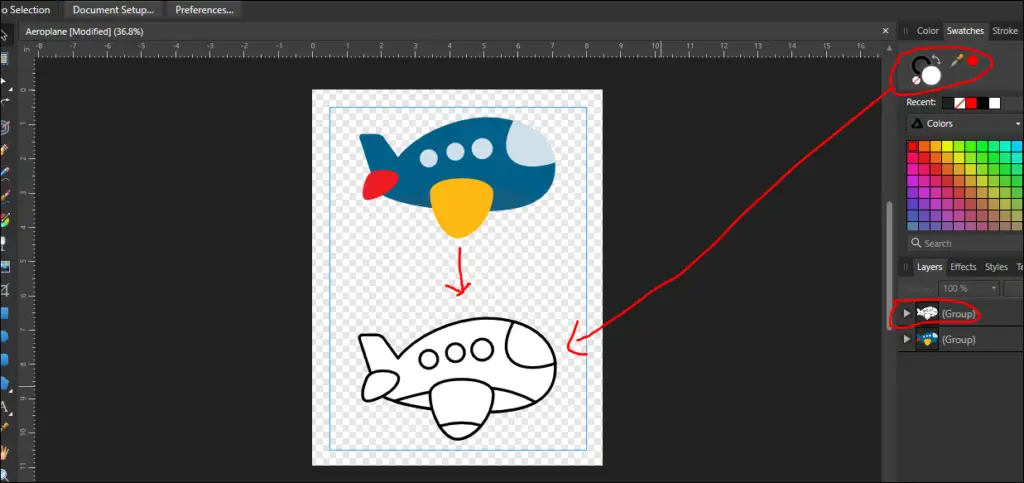Apply the picked red color dot
This screenshot has height=483, width=1024.
pyautogui.click(x=972, y=61)
